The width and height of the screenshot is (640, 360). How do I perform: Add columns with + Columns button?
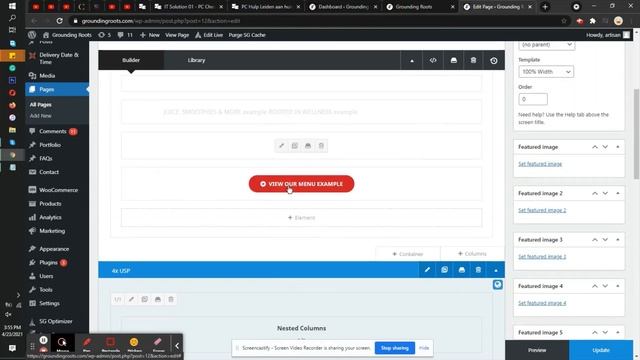(x=472, y=254)
